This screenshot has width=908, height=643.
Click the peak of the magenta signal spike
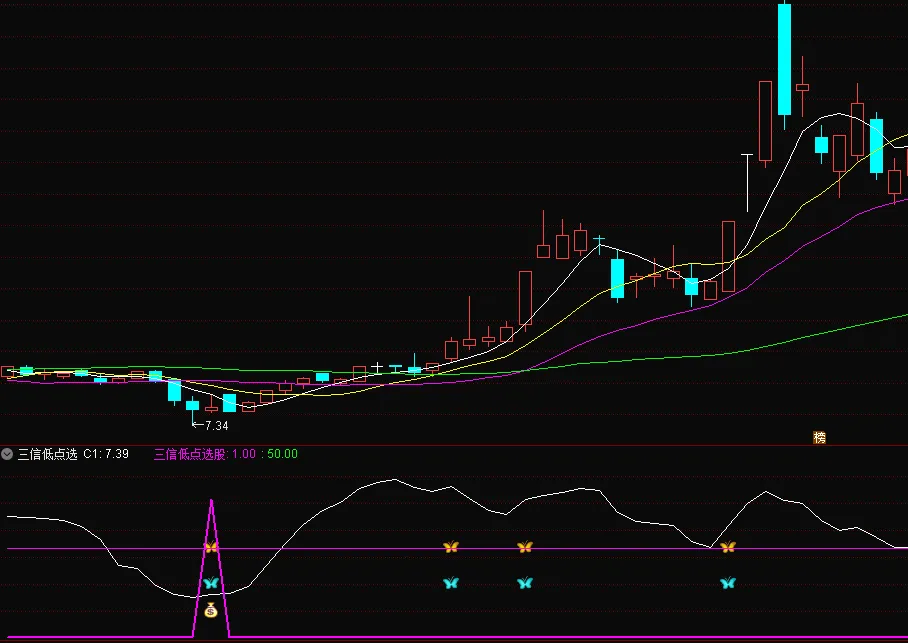click(211, 500)
